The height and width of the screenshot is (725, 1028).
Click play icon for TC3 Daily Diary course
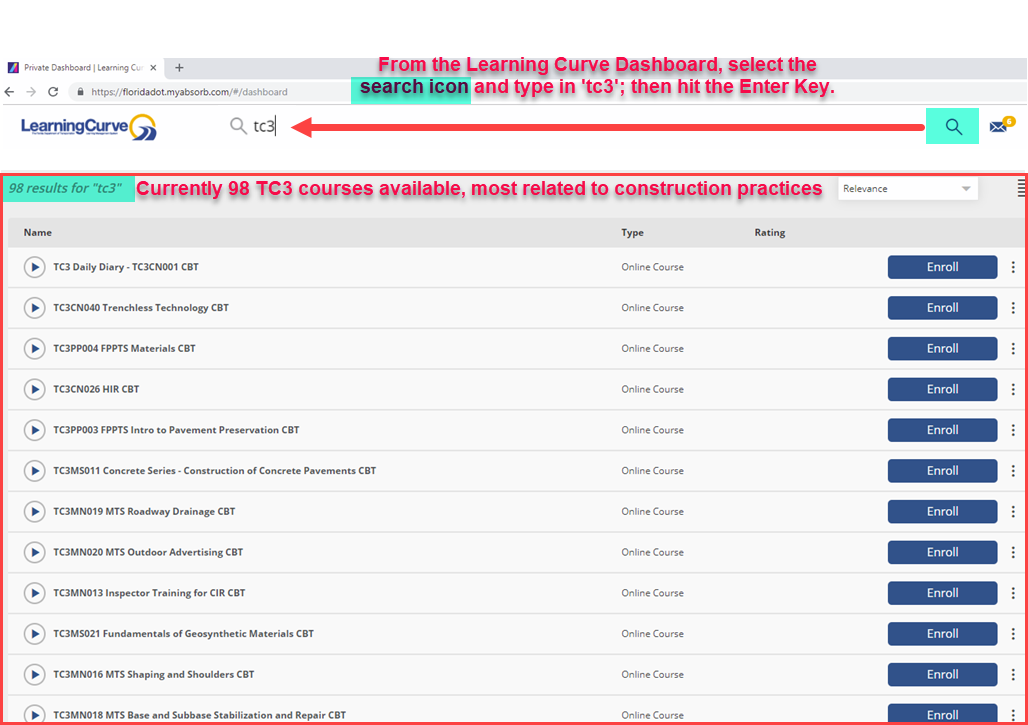[35, 267]
